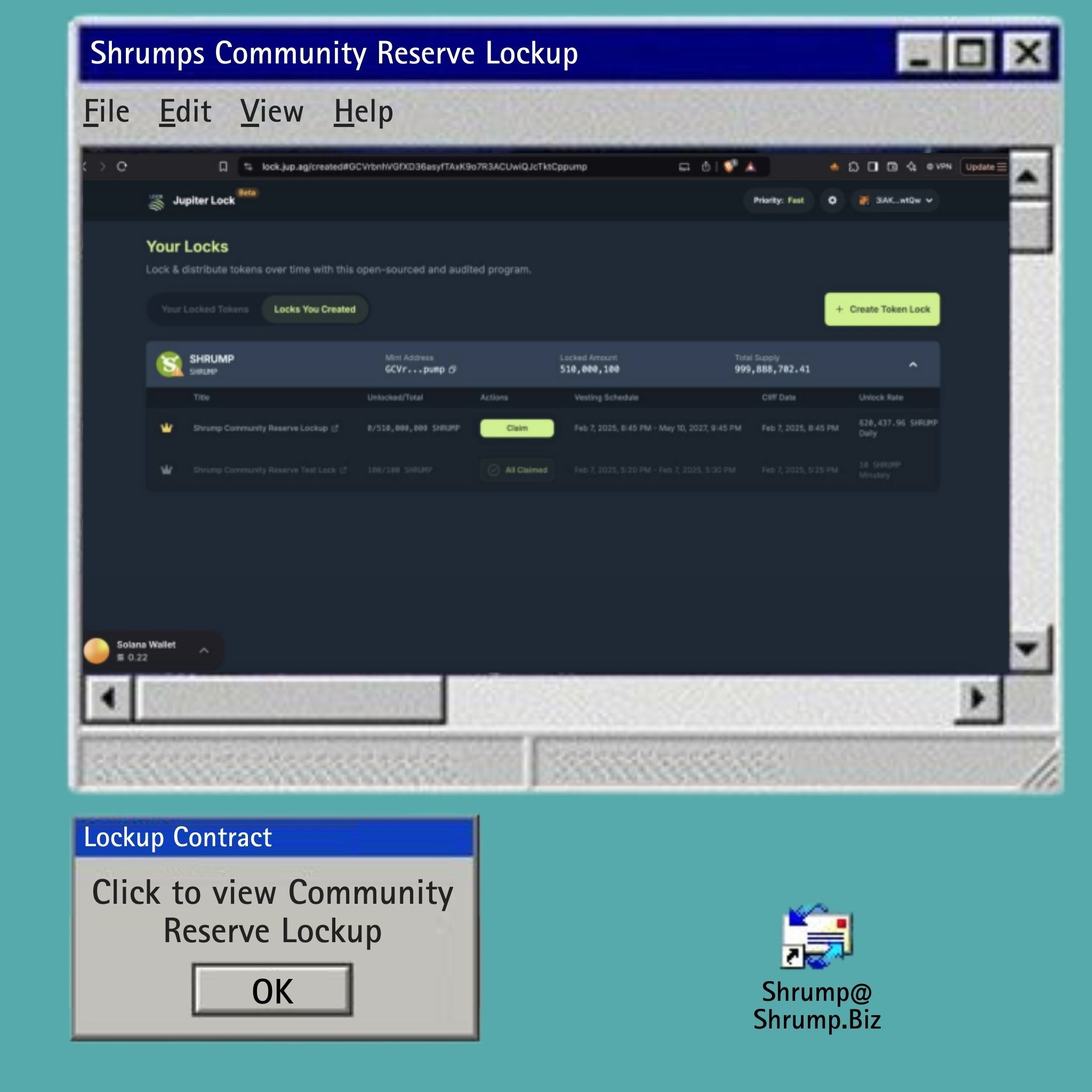Open the Help menu
The image size is (1092, 1092).
[364, 112]
